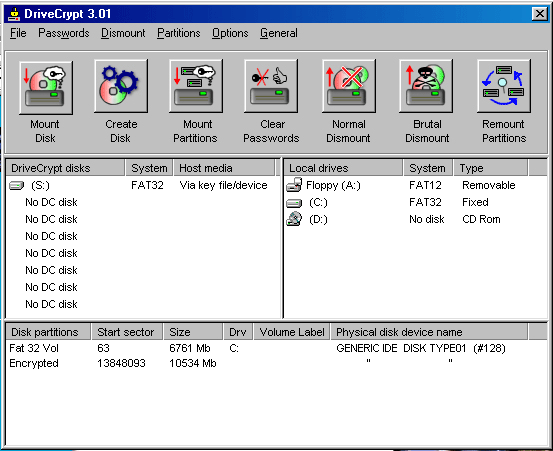Select the Floppy (A:) row text
The width and height of the screenshot is (553, 451).
[x=333, y=185]
